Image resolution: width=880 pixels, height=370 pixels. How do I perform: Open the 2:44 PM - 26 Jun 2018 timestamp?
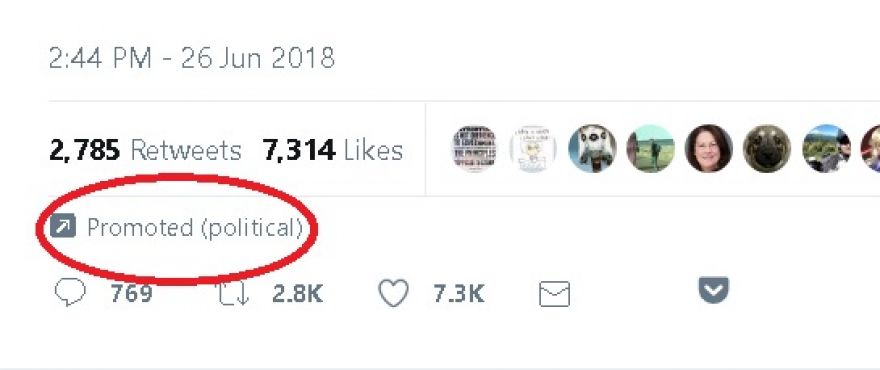(192, 58)
